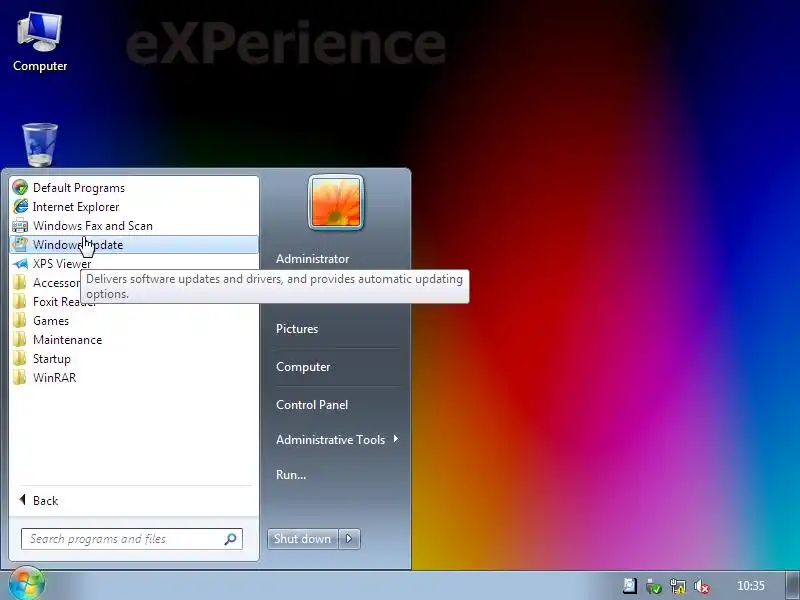Open the Pictures library link
Image resolution: width=800 pixels, height=600 pixels.
(297, 329)
